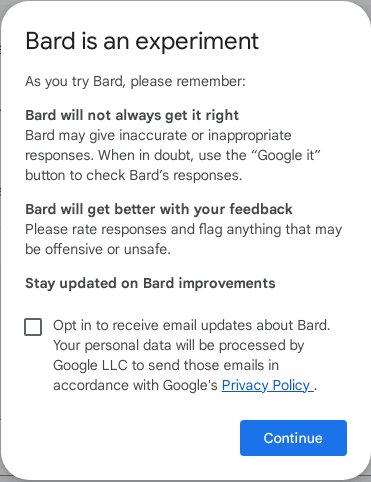
Task: Tick the email updates opt-in checkbox
Action: (x=33, y=327)
